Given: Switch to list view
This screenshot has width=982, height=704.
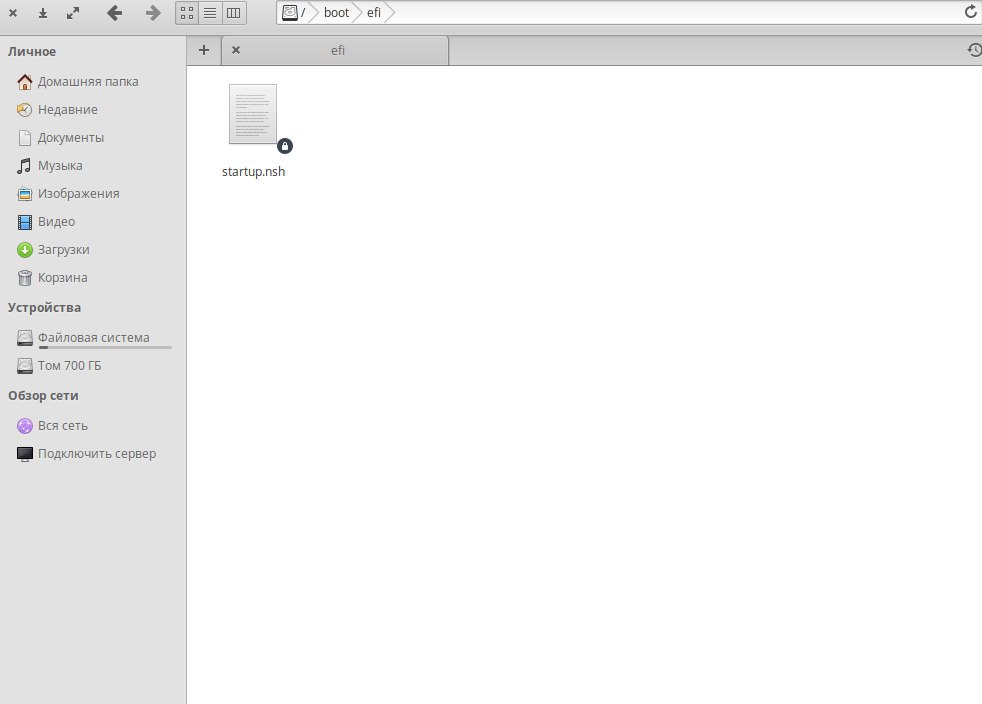Looking at the screenshot, I should point(210,13).
